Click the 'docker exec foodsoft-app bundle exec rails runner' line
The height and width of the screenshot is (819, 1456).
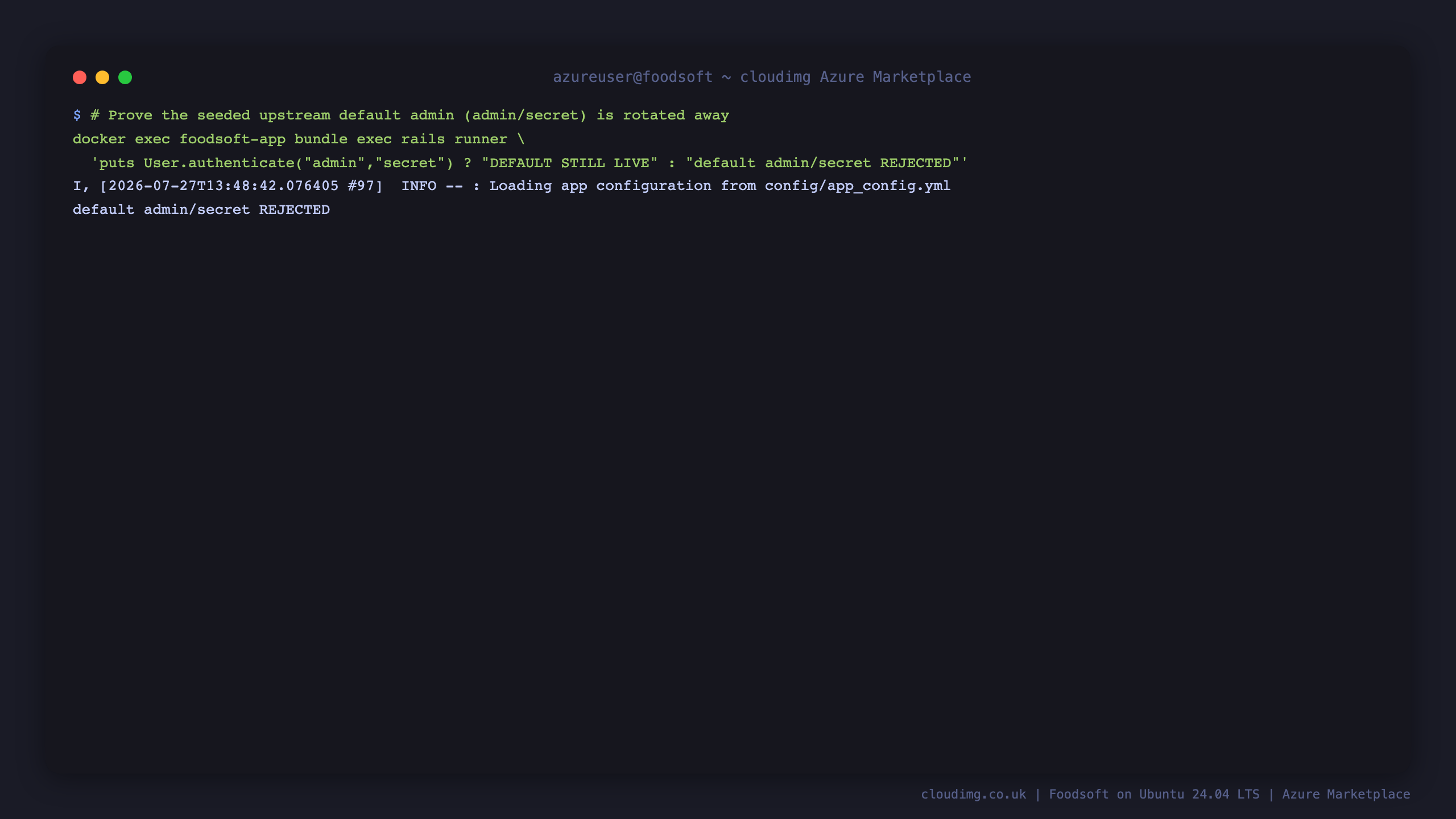[x=299, y=139]
